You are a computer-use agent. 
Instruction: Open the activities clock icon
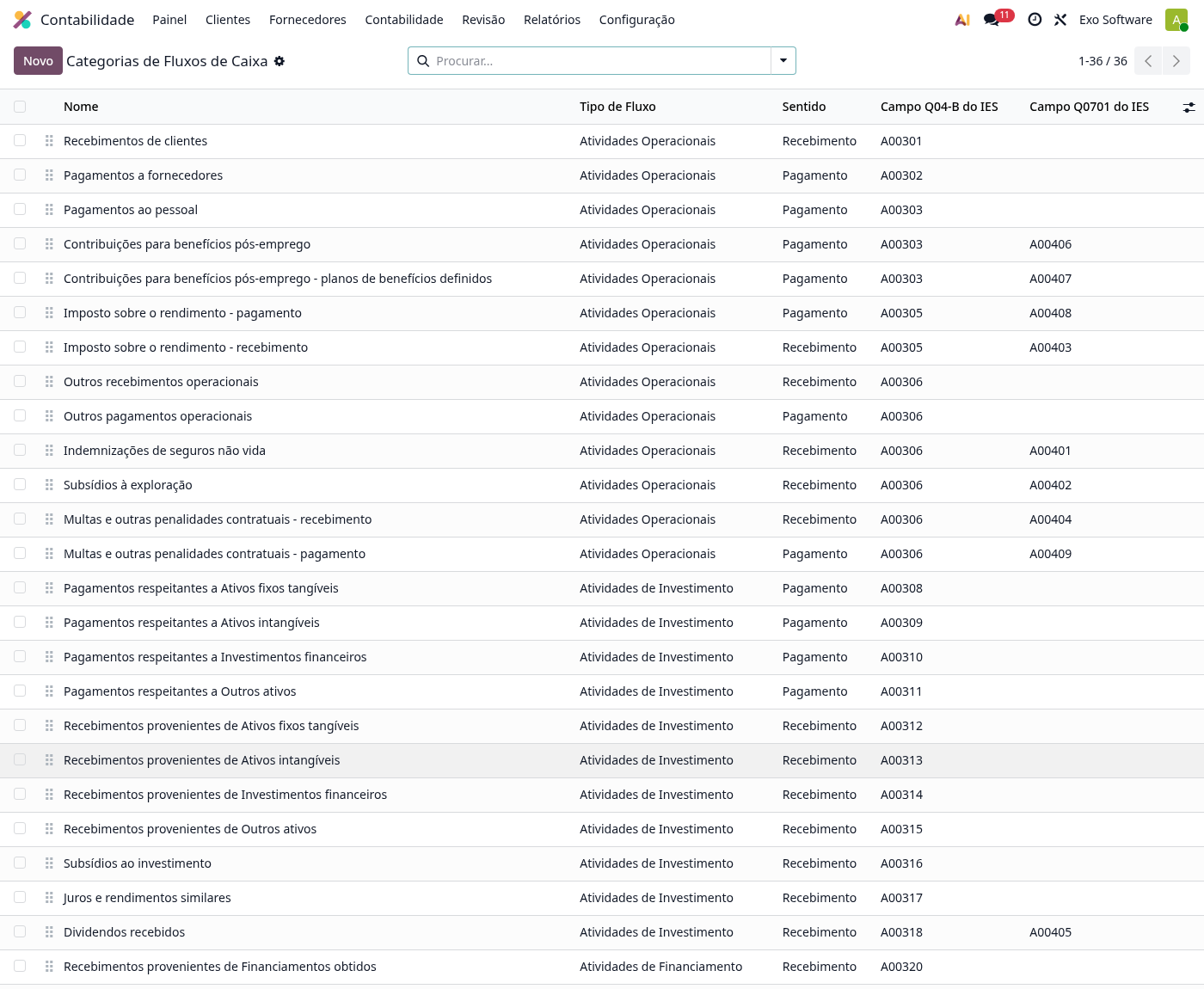1035,20
